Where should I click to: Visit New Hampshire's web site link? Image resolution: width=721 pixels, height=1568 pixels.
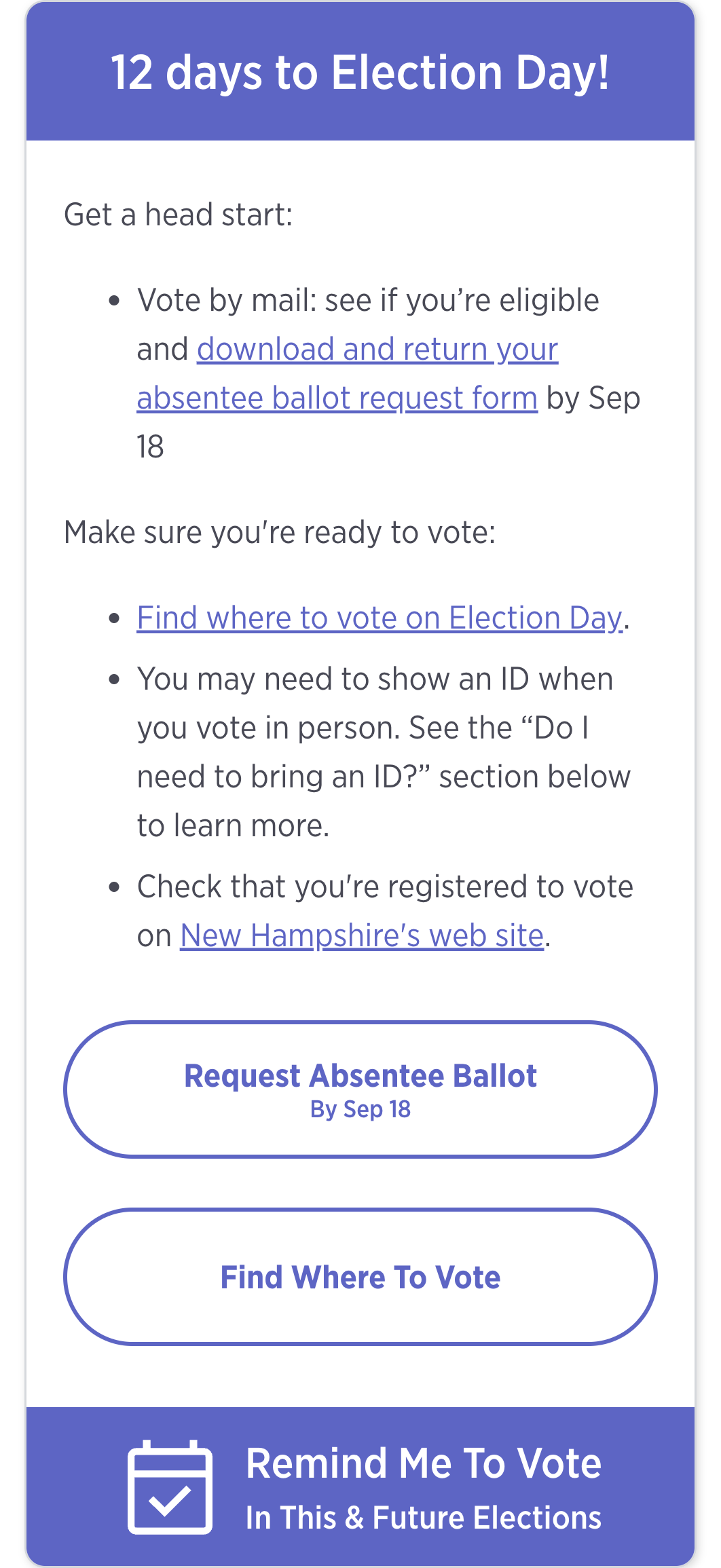[x=362, y=935]
